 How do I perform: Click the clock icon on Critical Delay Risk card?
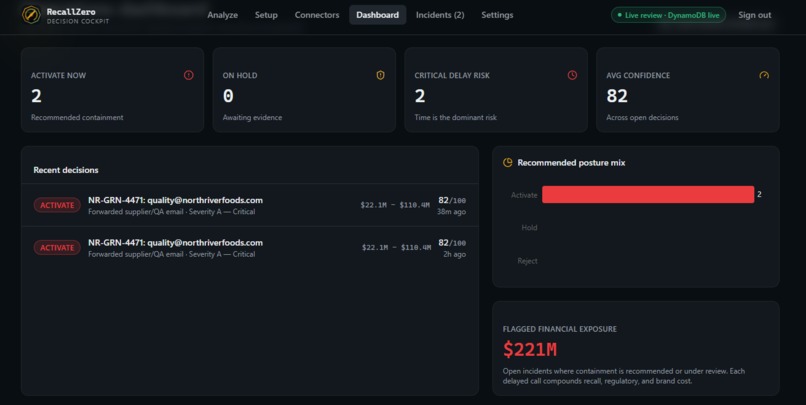click(x=572, y=75)
